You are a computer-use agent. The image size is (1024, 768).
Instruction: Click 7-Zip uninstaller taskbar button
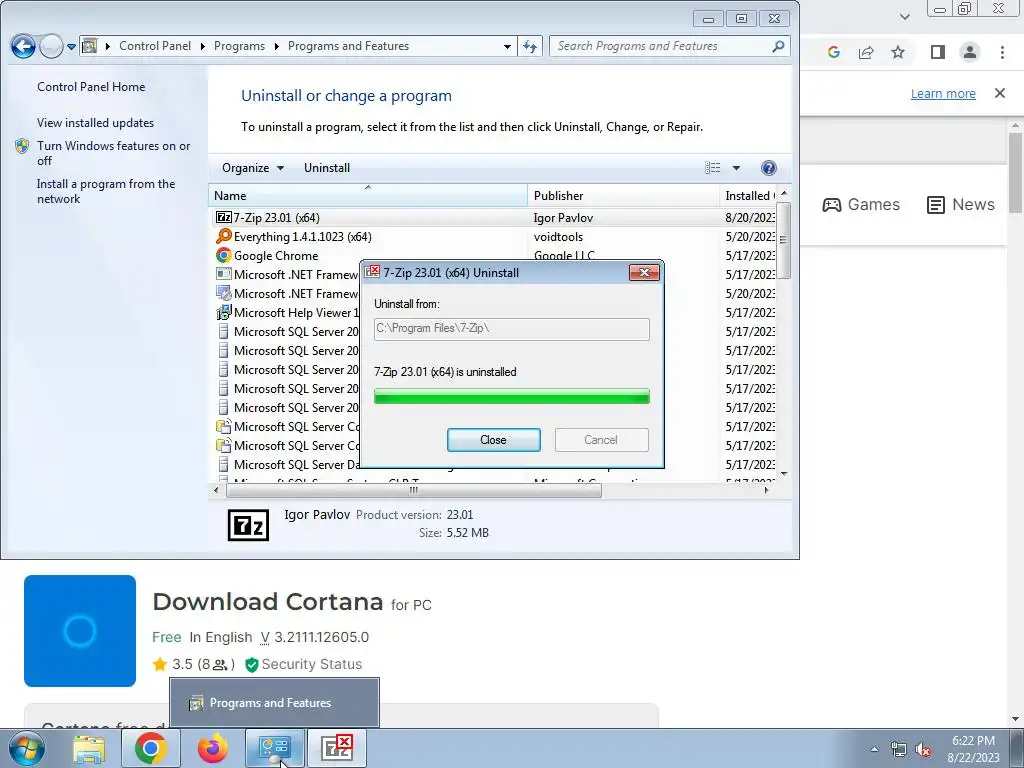(337, 748)
